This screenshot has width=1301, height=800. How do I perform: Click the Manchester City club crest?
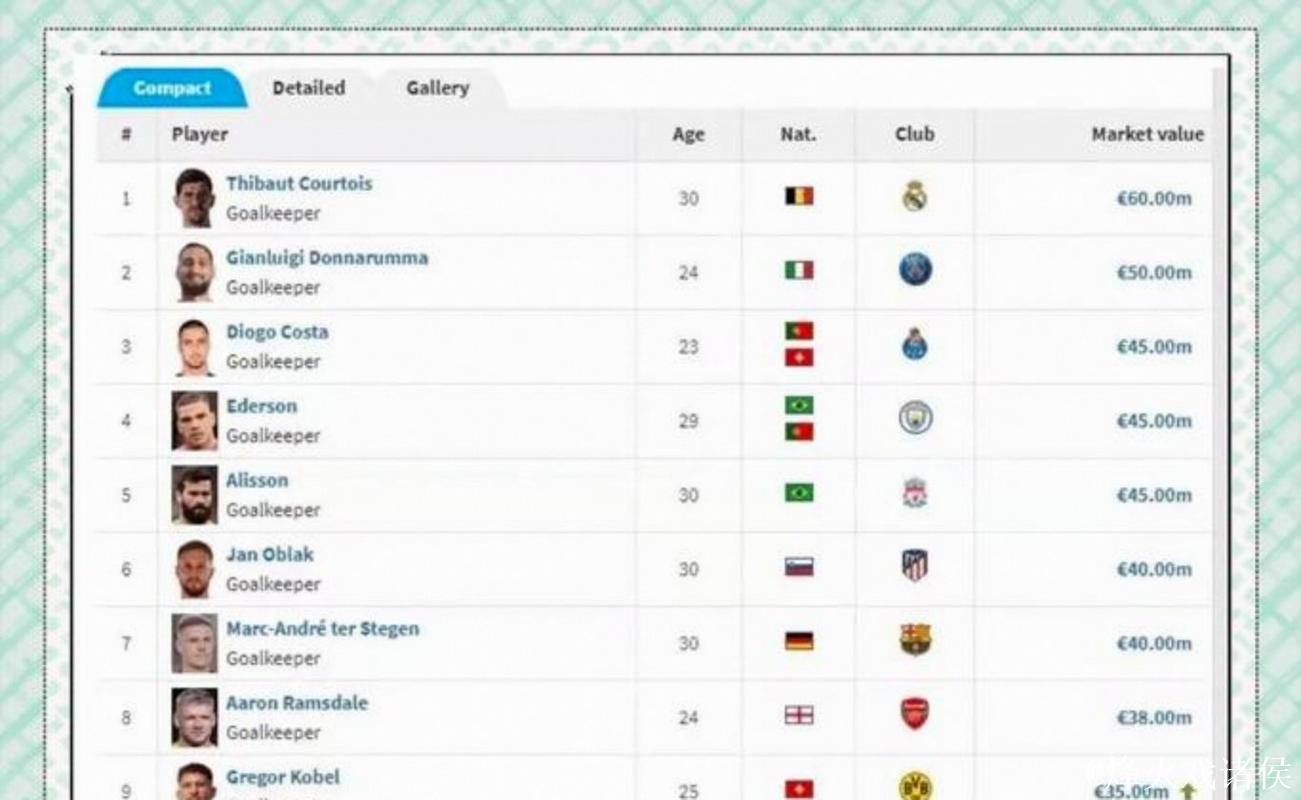(914, 419)
